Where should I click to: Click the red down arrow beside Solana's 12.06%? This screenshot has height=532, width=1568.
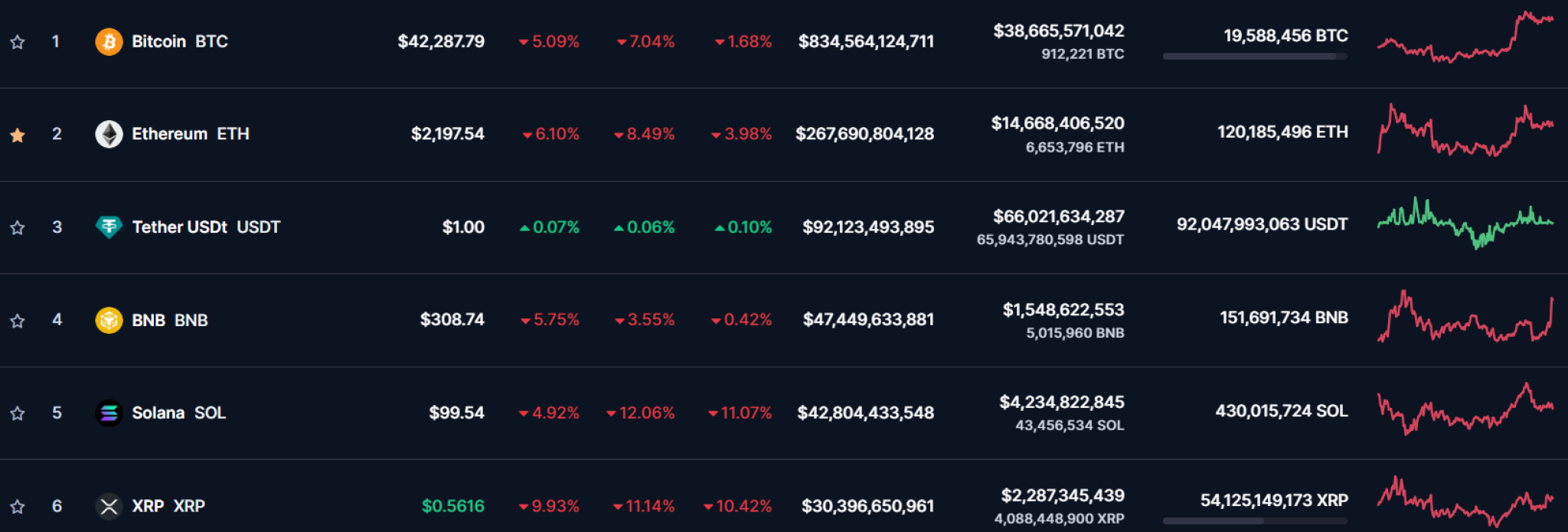(611, 413)
